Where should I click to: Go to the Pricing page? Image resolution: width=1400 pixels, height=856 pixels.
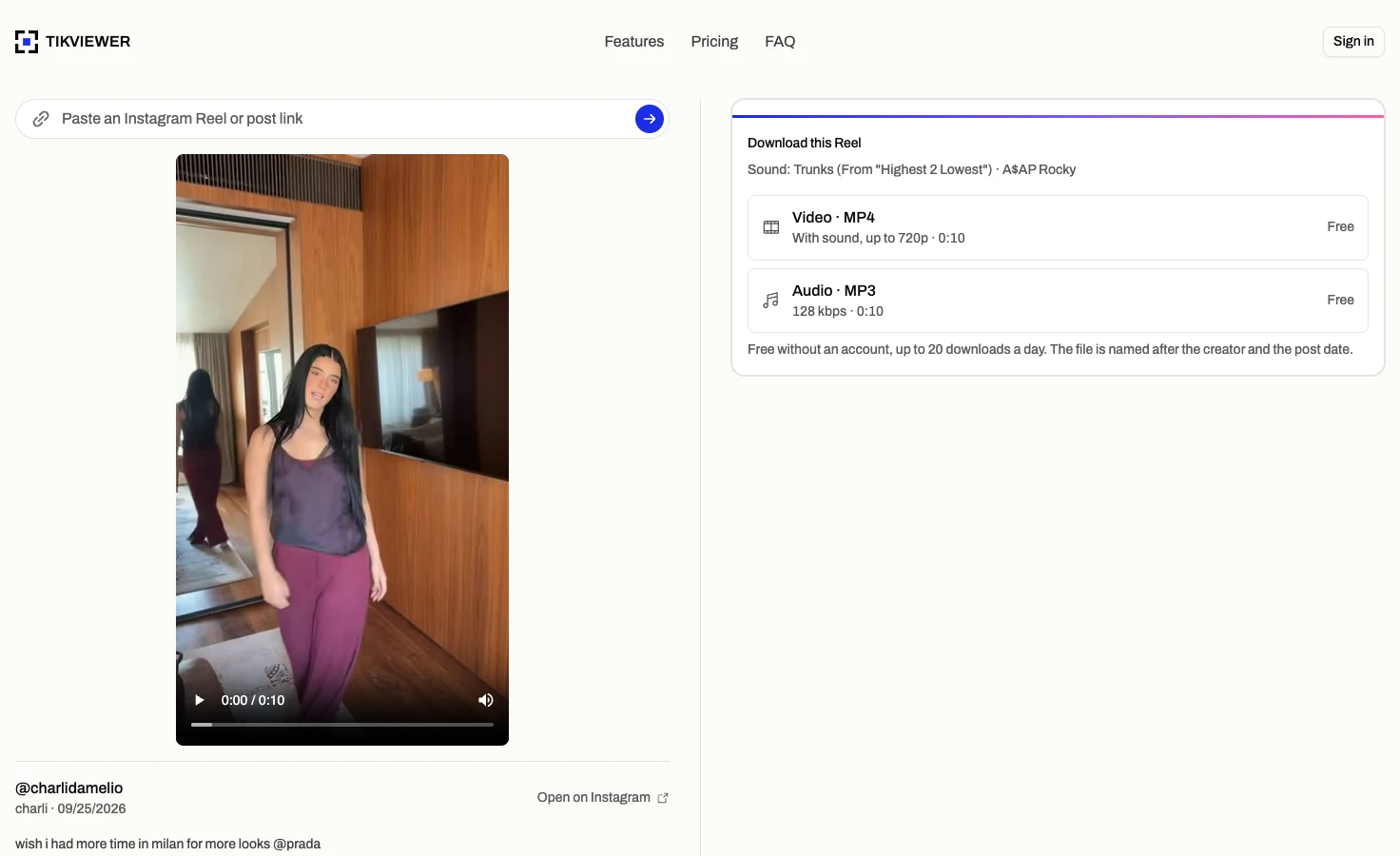714,42
